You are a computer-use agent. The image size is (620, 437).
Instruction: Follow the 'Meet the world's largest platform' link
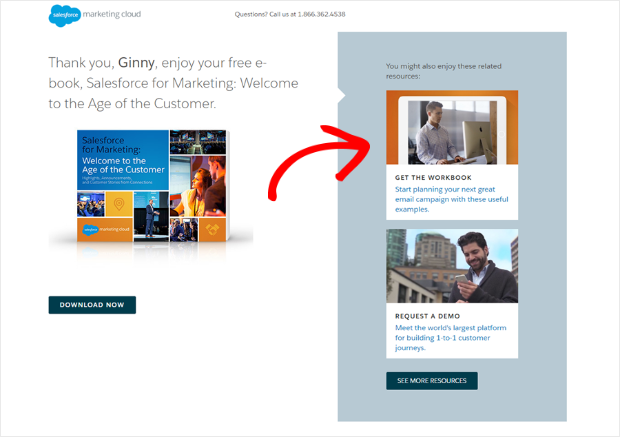click(450, 338)
